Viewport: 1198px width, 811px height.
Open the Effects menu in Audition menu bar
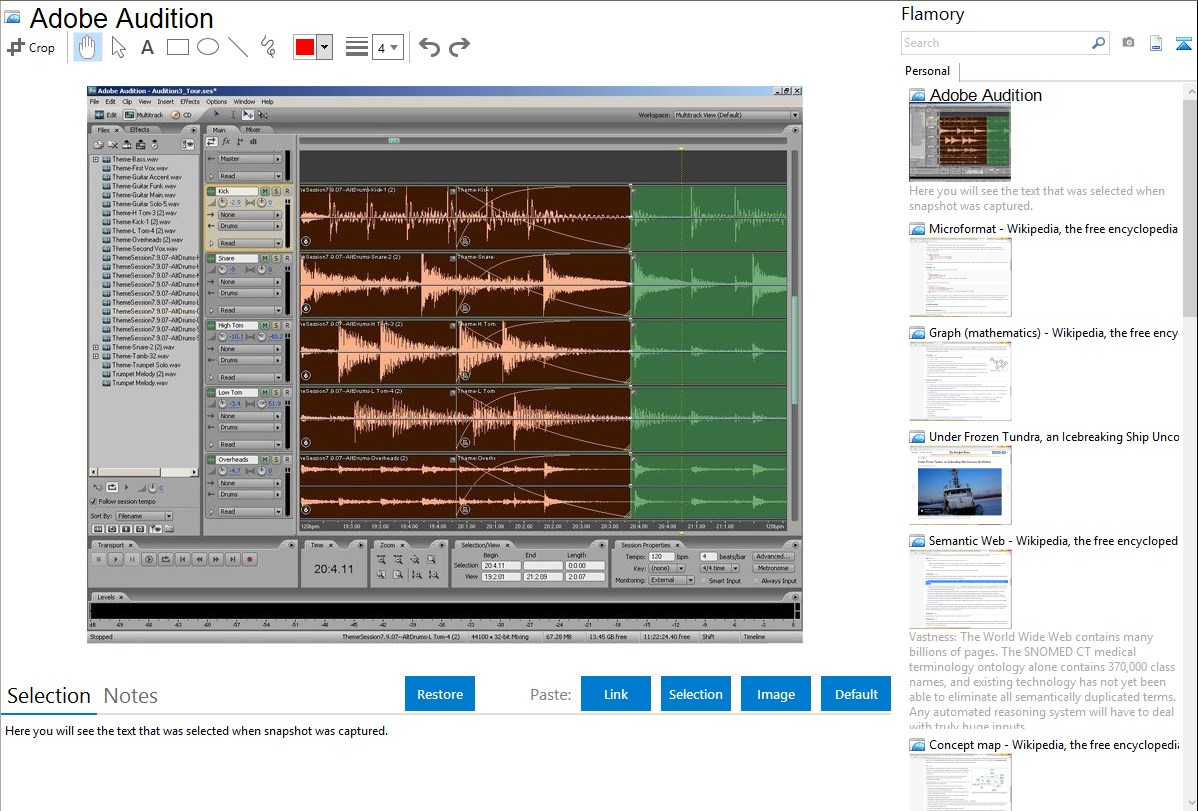pyautogui.click(x=189, y=102)
